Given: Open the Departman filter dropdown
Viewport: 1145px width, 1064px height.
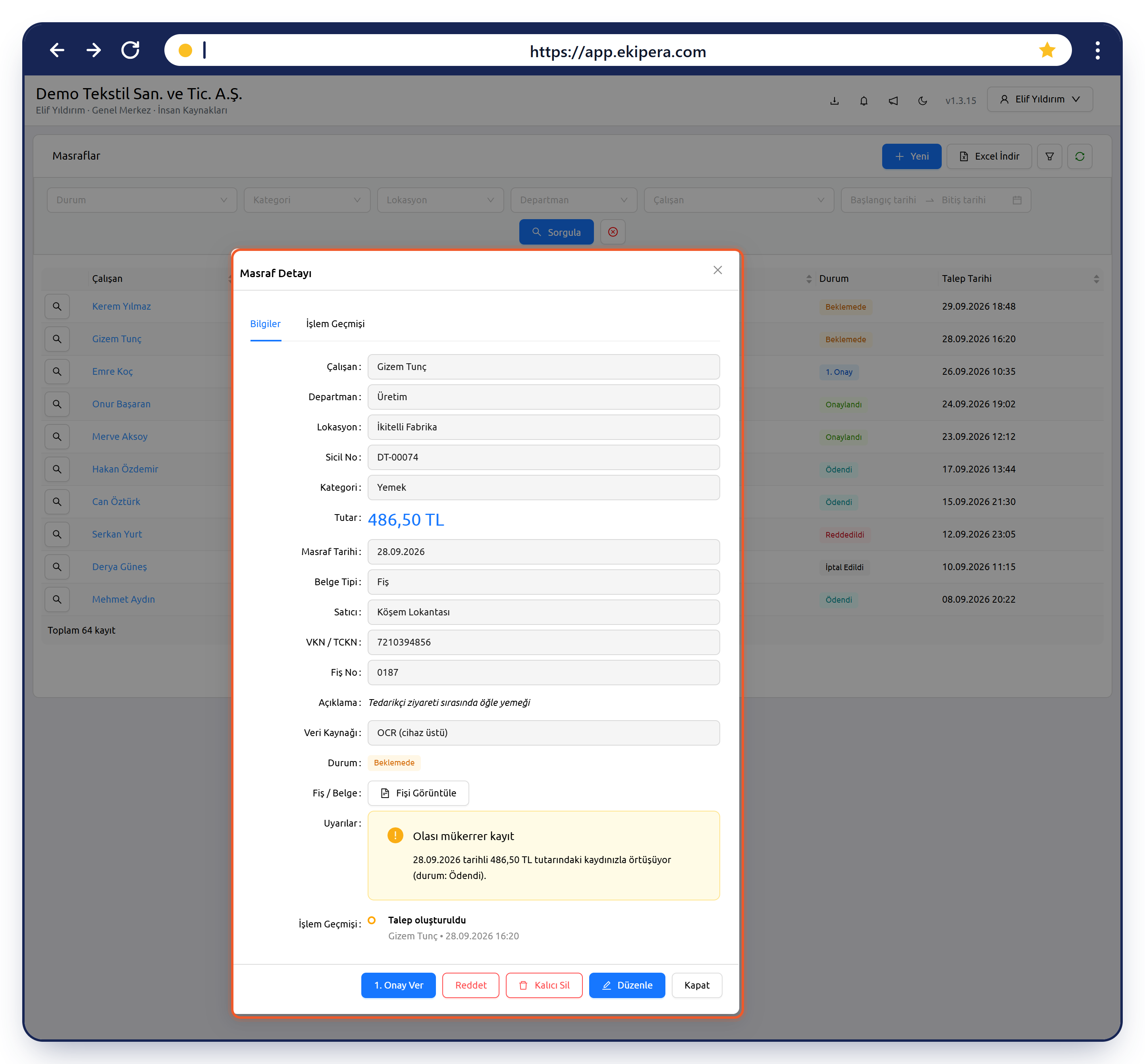Looking at the screenshot, I should click(573, 200).
